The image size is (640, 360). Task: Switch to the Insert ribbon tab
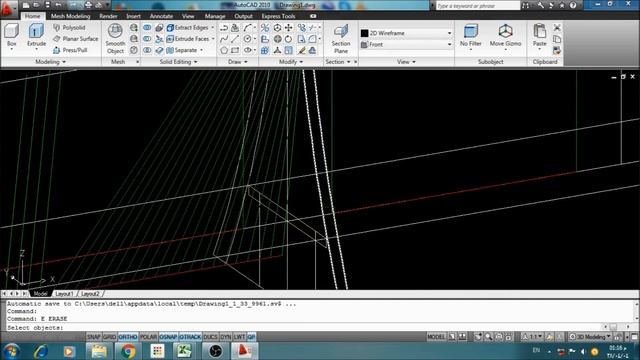pyautogui.click(x=133, y=16)
